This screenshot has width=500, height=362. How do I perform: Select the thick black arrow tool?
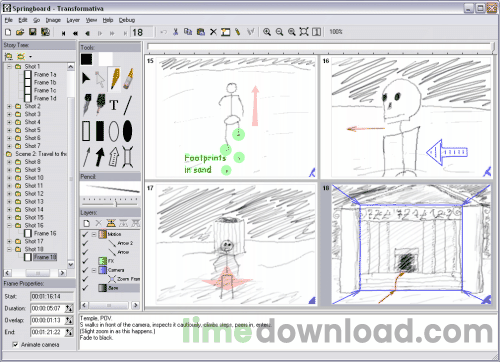[x=100, y=157]
